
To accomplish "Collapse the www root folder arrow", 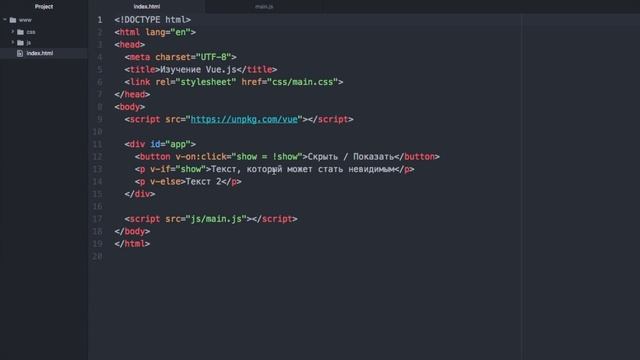I will point(5,20).
